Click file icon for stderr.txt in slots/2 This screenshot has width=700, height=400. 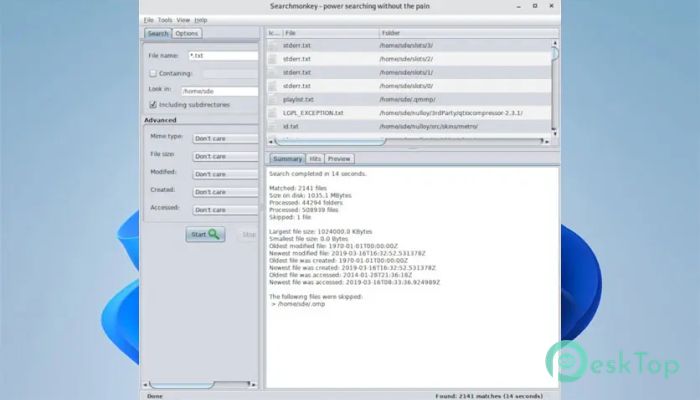click(x=273, y=59)
